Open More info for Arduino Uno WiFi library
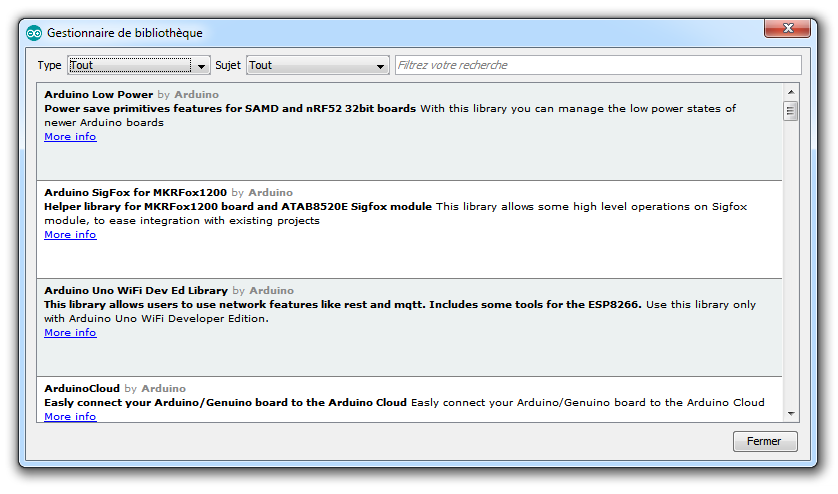 tap(70, 332)
